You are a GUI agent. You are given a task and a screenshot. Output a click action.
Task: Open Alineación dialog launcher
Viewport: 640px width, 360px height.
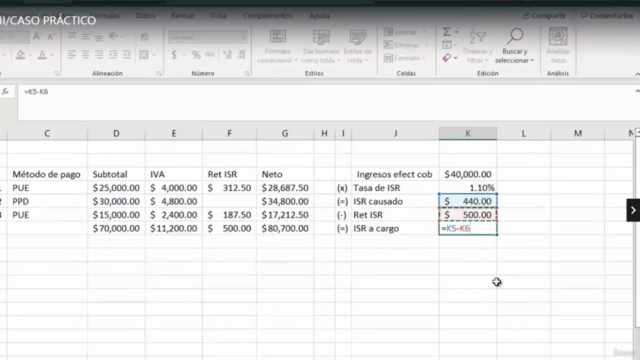(159, 73)
